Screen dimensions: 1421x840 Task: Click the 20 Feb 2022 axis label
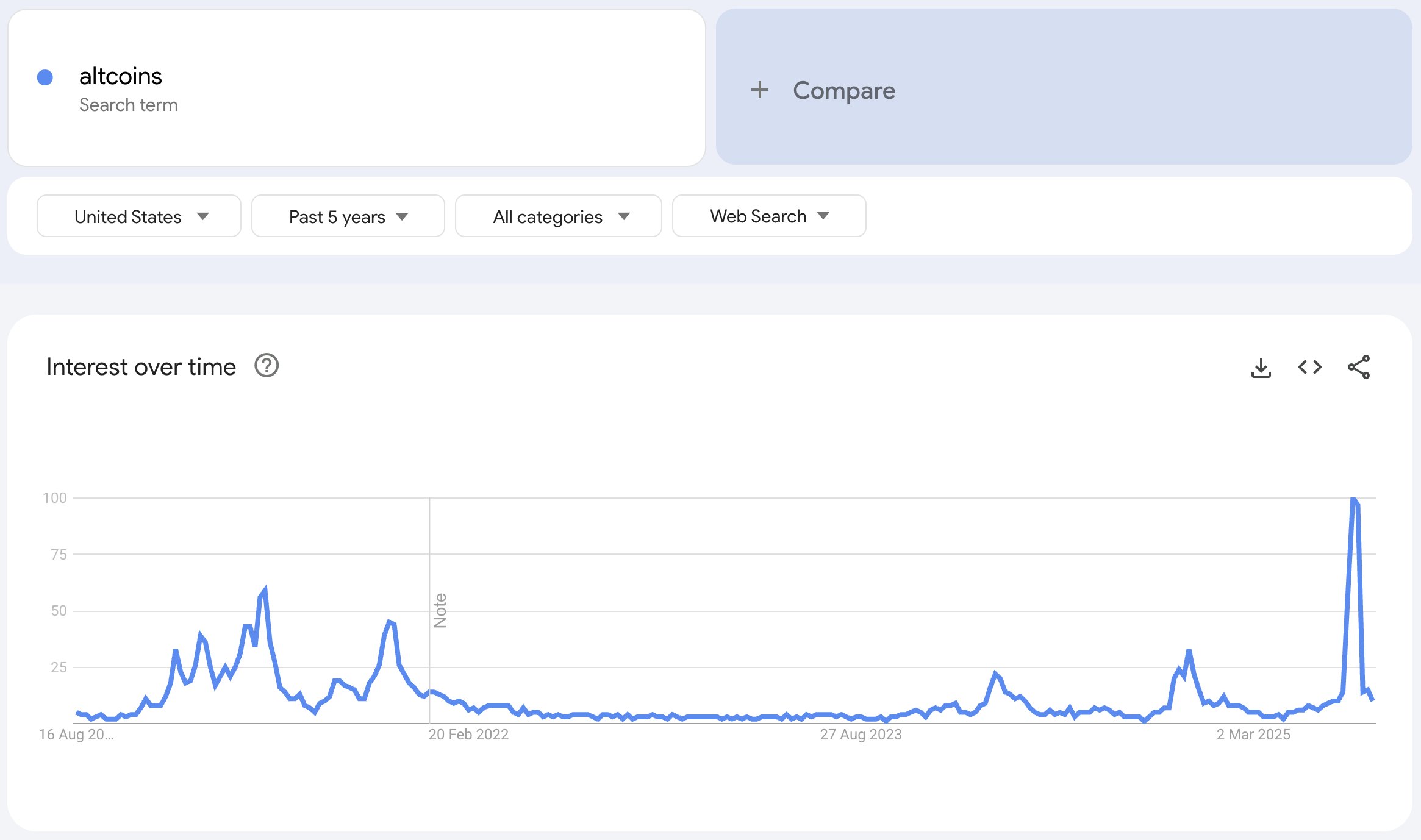click(468, 734)
